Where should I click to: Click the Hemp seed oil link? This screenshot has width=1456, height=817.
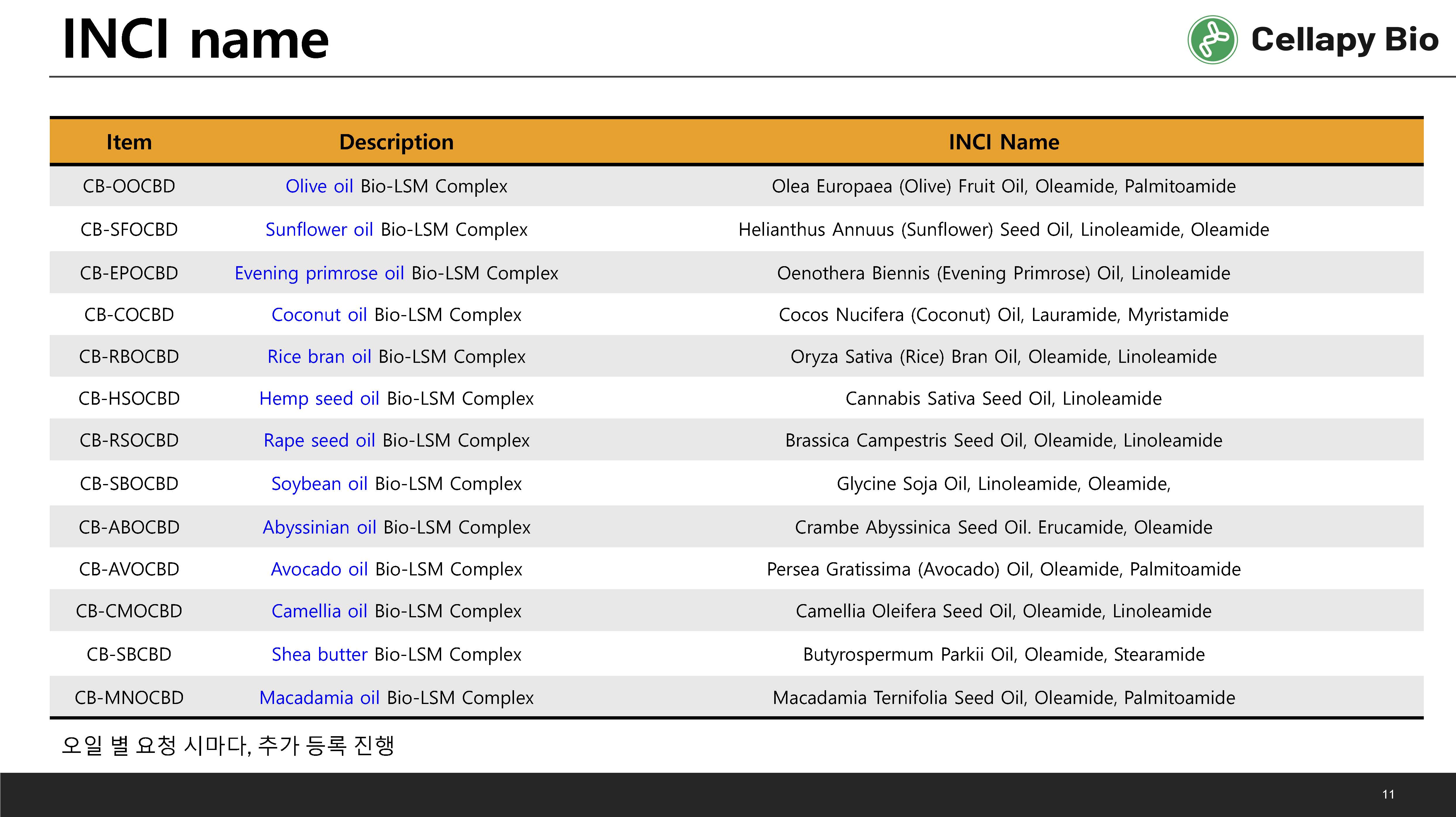(x=319, y=398)
